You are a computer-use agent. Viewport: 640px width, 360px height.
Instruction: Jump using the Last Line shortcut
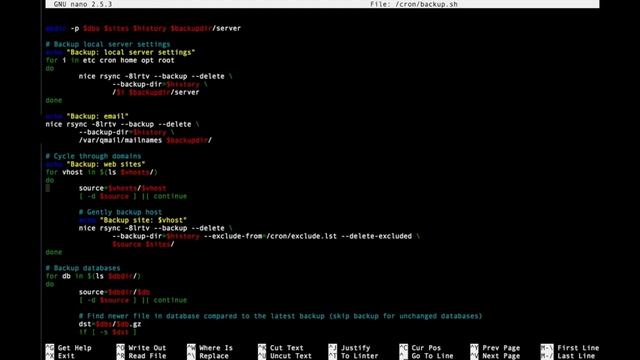(x=568, y=356)
